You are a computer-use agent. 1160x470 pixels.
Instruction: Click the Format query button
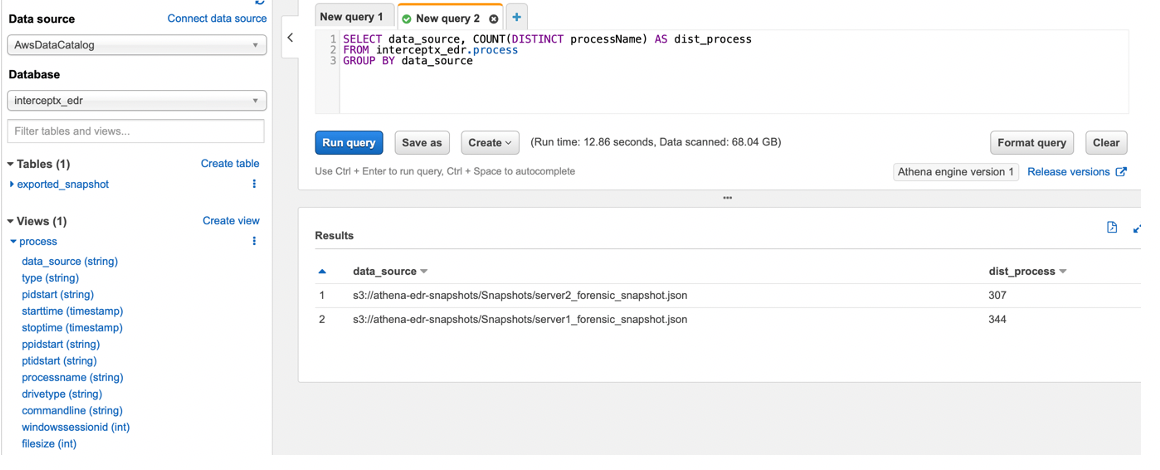(1031, 143)
